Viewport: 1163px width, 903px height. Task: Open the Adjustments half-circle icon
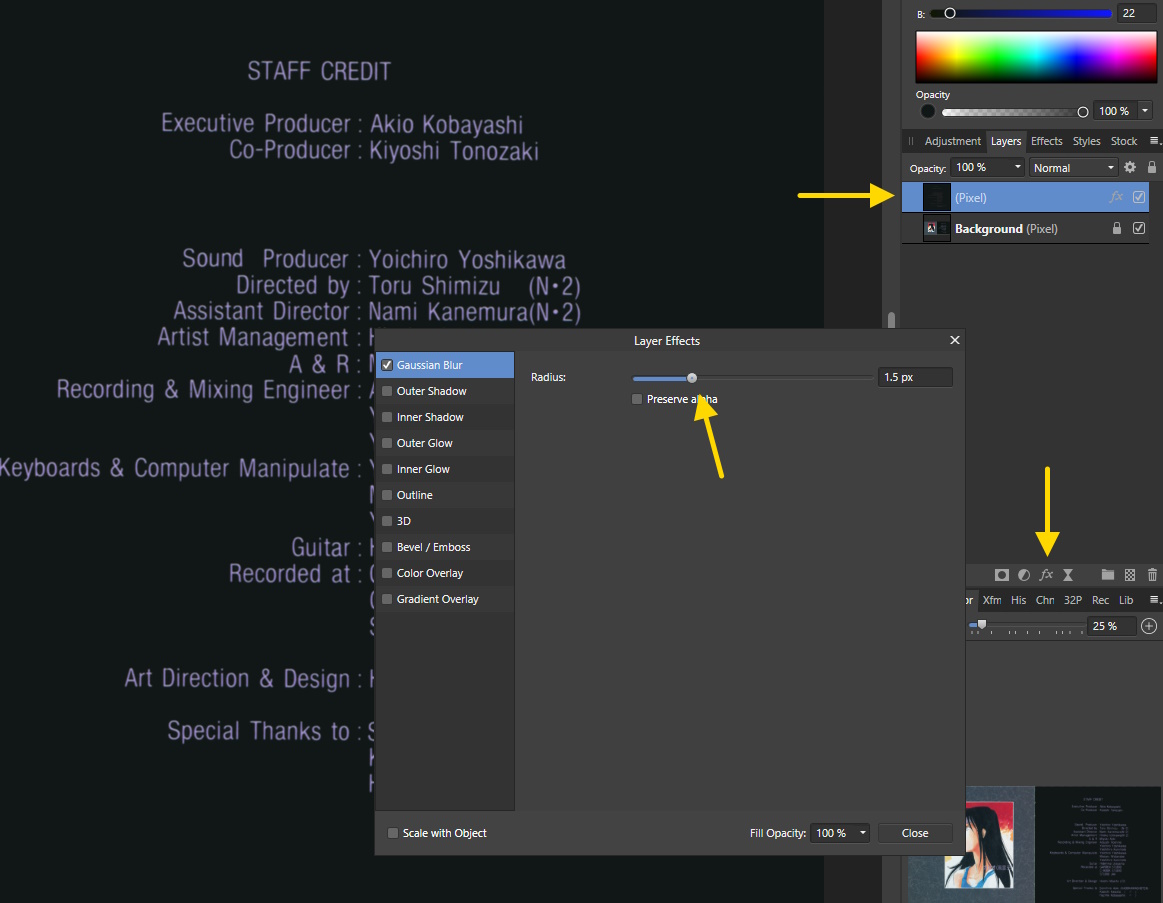[x=1024, y=575]
